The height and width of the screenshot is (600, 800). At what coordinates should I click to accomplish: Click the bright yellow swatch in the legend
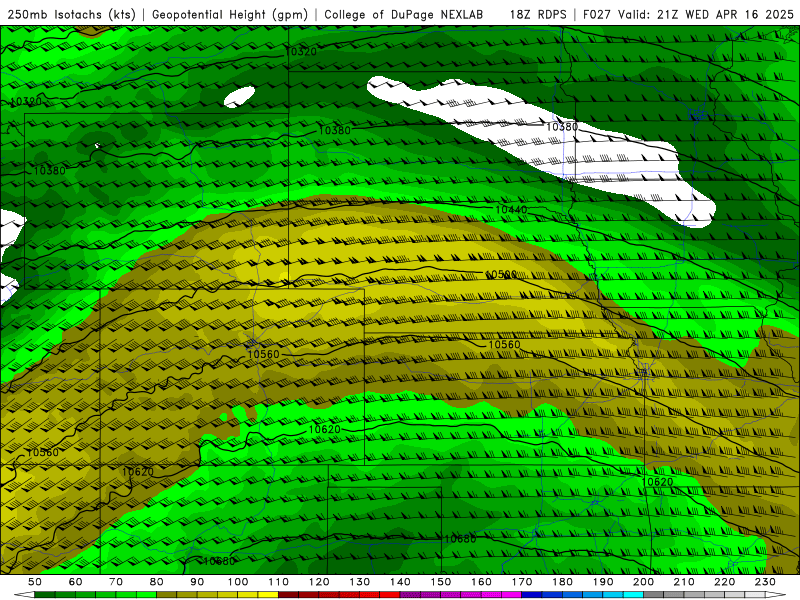(x=268, y=595)
